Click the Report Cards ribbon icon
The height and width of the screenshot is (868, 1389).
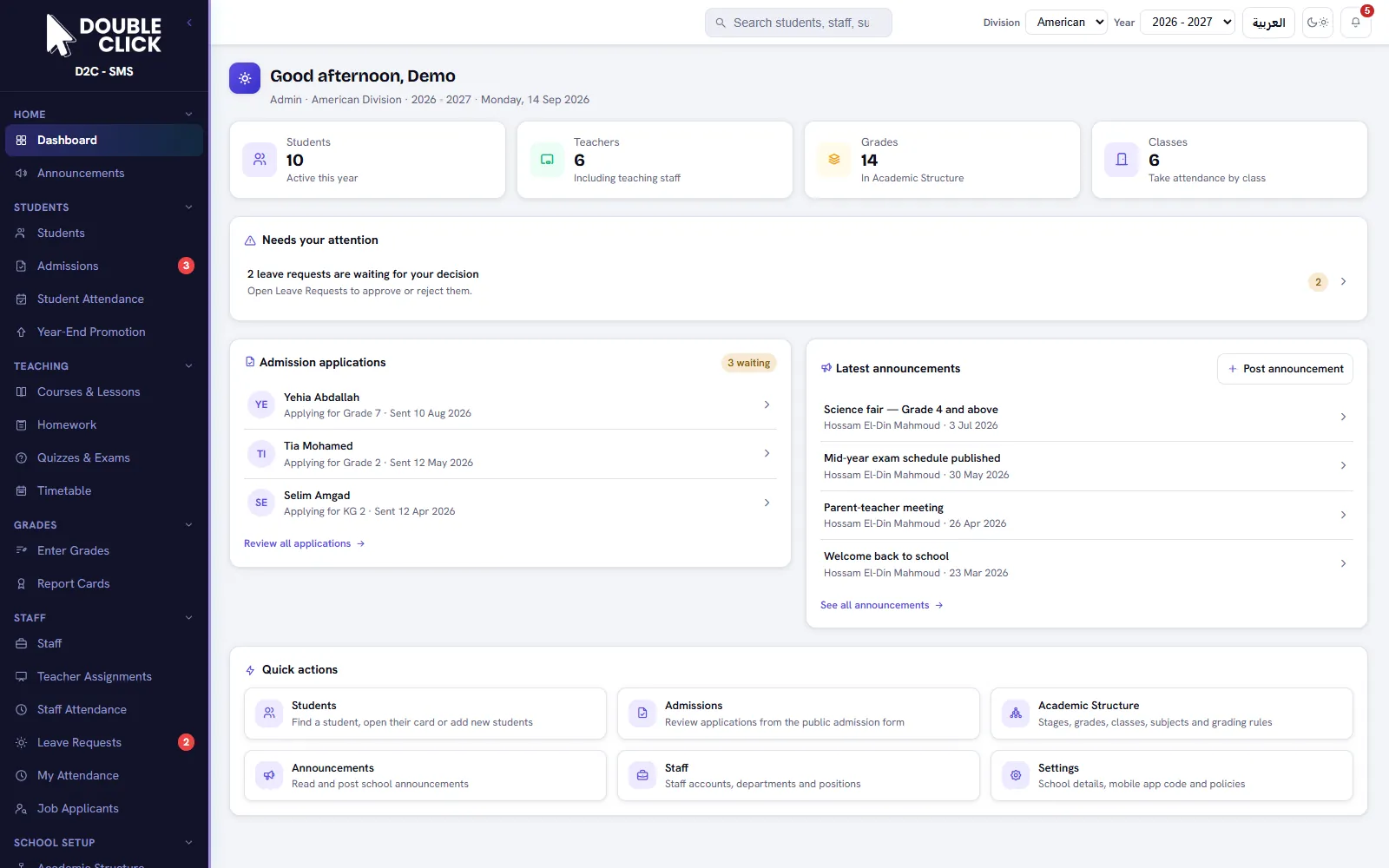[21, 583]
